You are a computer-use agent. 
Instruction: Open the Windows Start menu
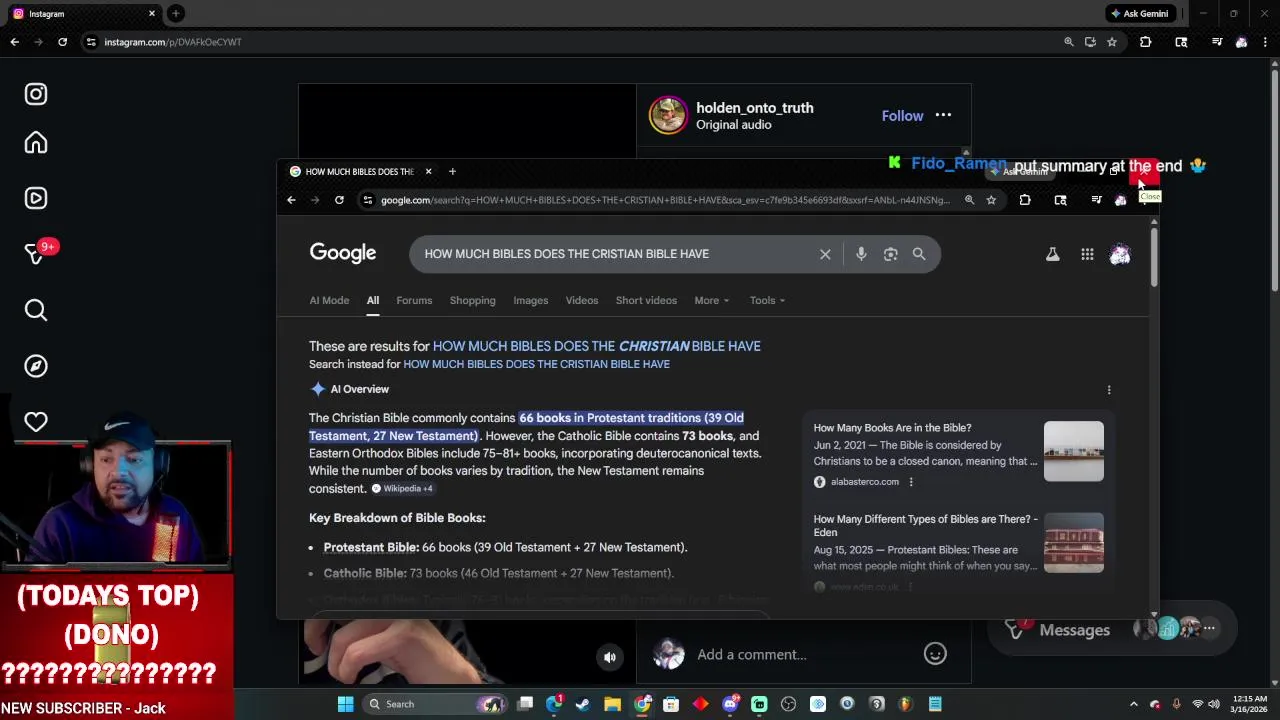pyautogui.click(x=345, y=704)
